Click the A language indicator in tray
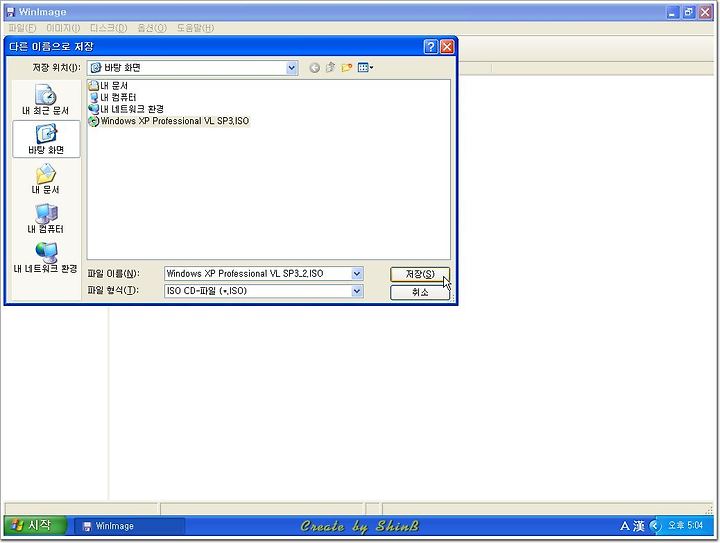 click(625, 526)
